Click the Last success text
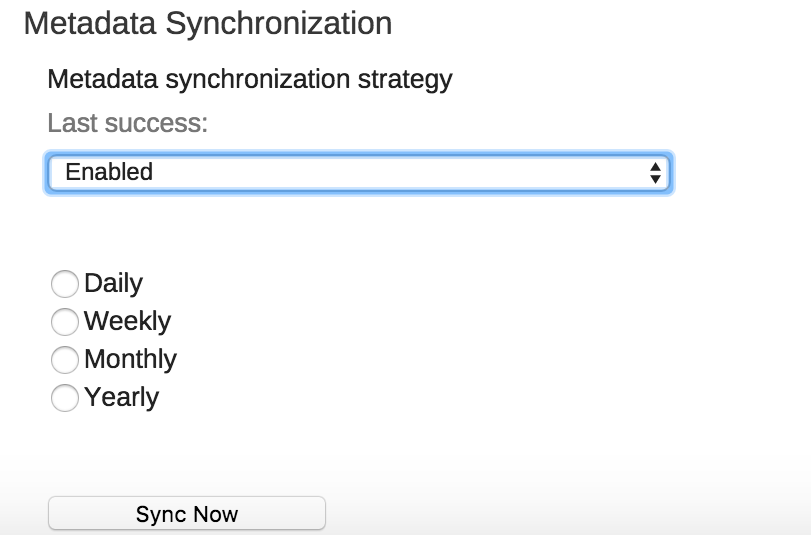 point(128,124)
